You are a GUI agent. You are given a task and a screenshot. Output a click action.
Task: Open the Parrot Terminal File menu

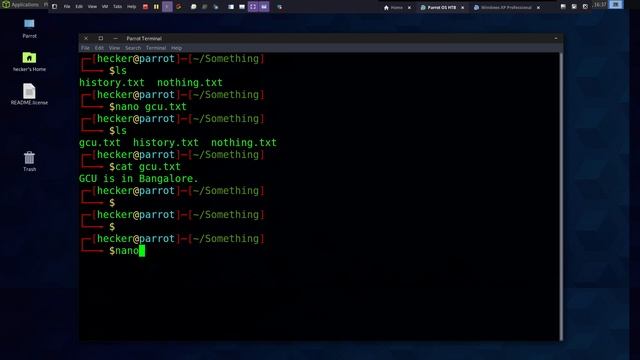(x=85, y=48)
